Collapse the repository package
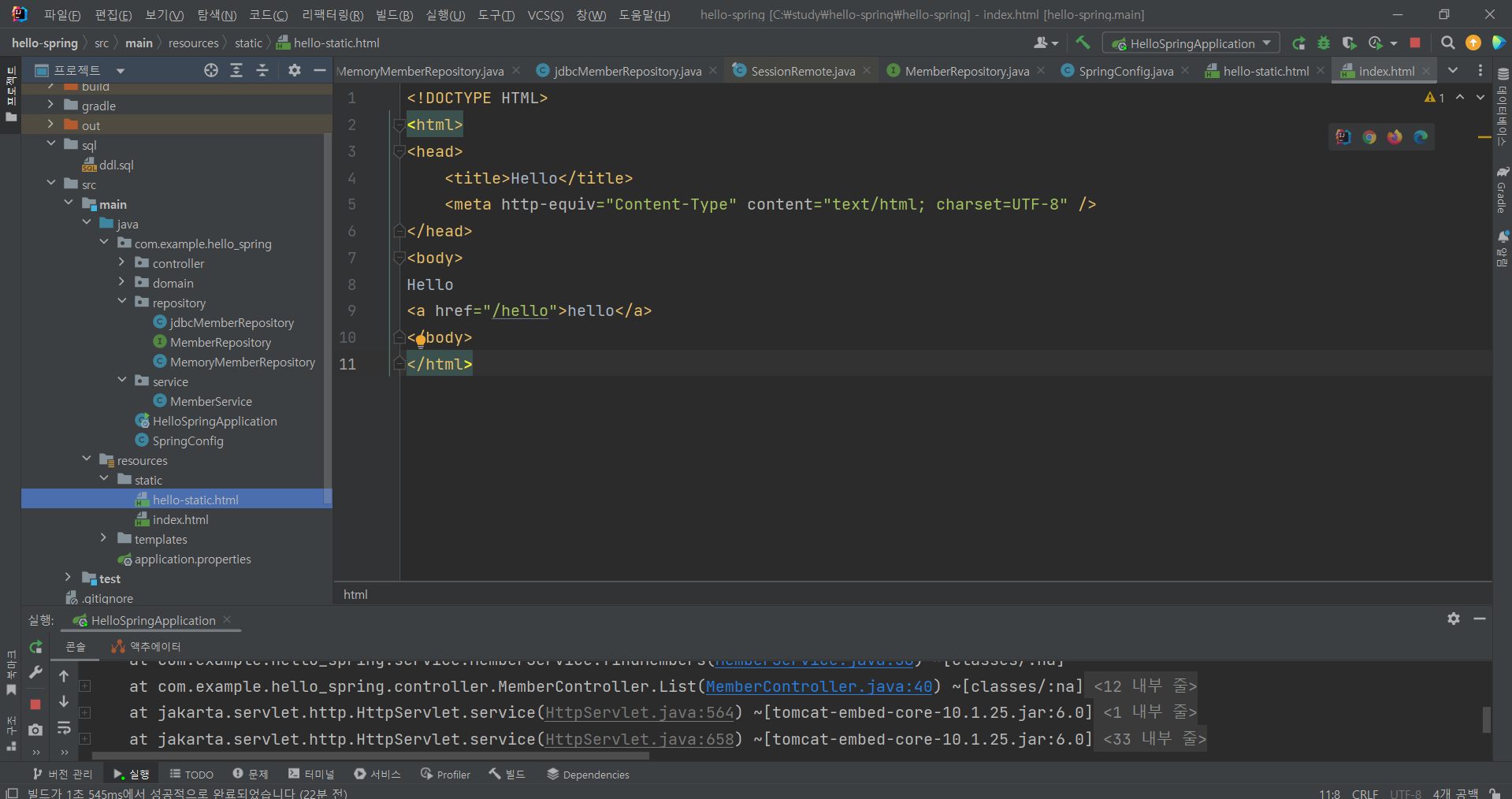This screenshot has width=1512, height=799. coord(121,302)
